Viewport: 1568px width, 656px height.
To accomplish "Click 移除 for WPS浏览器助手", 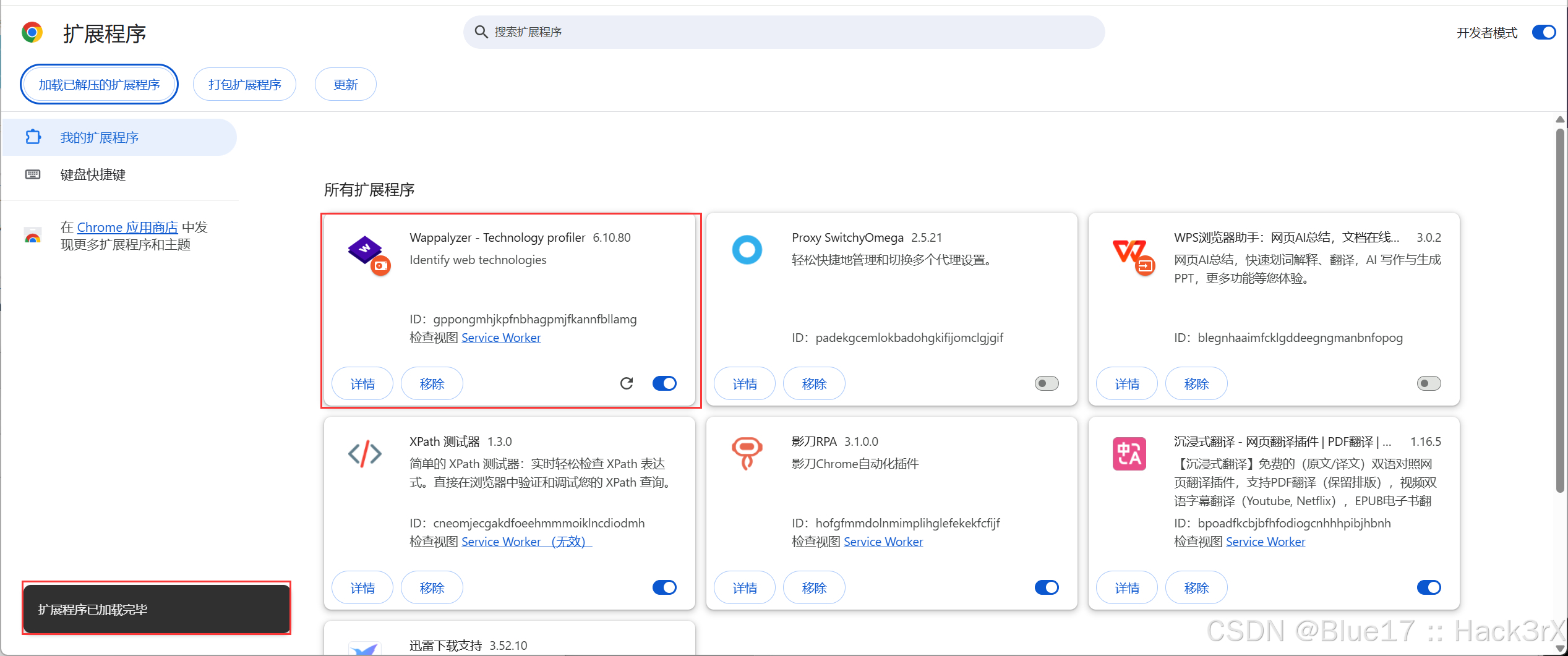I will coord(1196,383).
